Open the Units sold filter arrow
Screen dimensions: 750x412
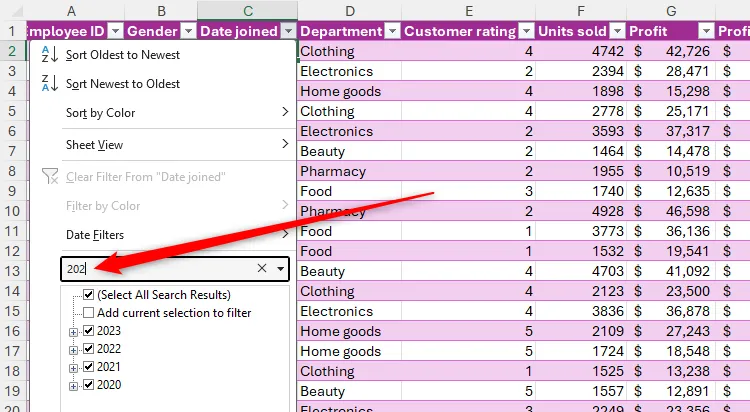pyautogui.click(x=615, y=31)
